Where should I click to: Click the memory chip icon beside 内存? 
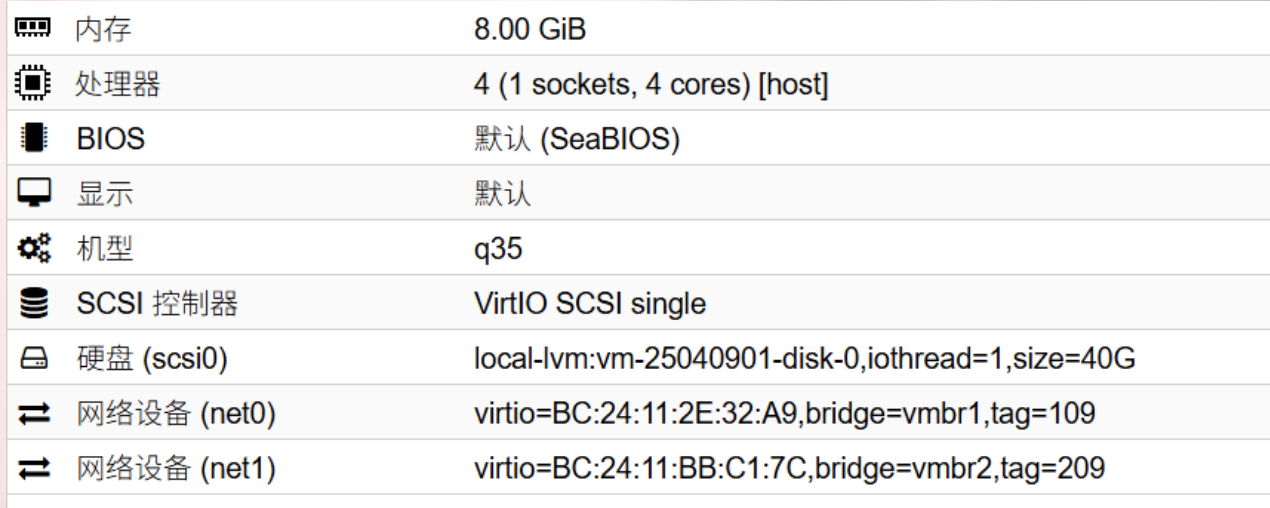(34, 30)
